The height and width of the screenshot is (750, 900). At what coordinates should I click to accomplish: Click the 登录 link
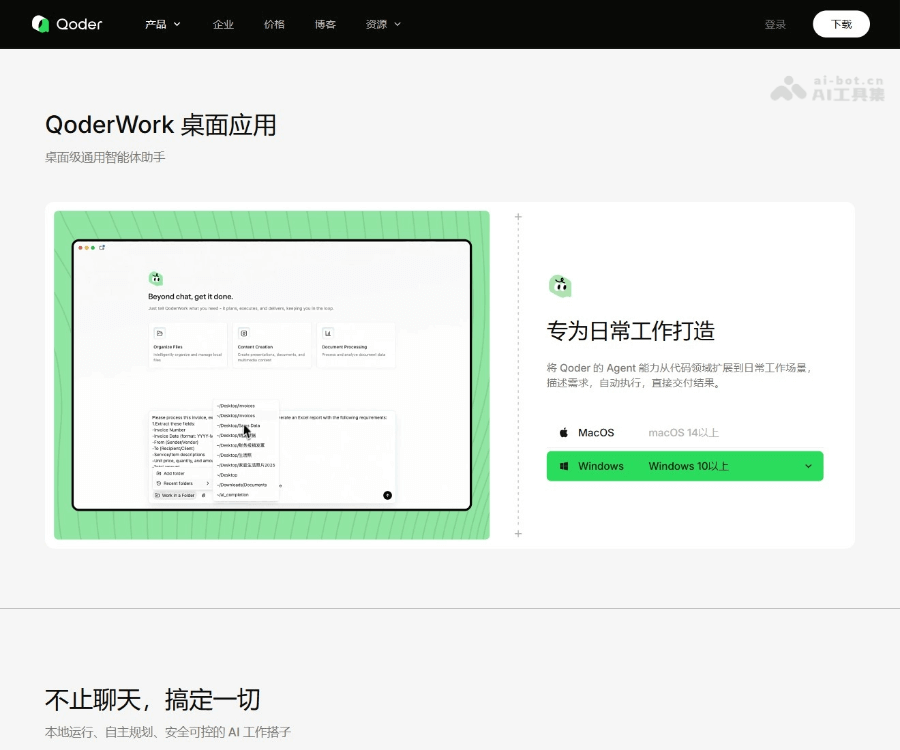pos(775,24)
